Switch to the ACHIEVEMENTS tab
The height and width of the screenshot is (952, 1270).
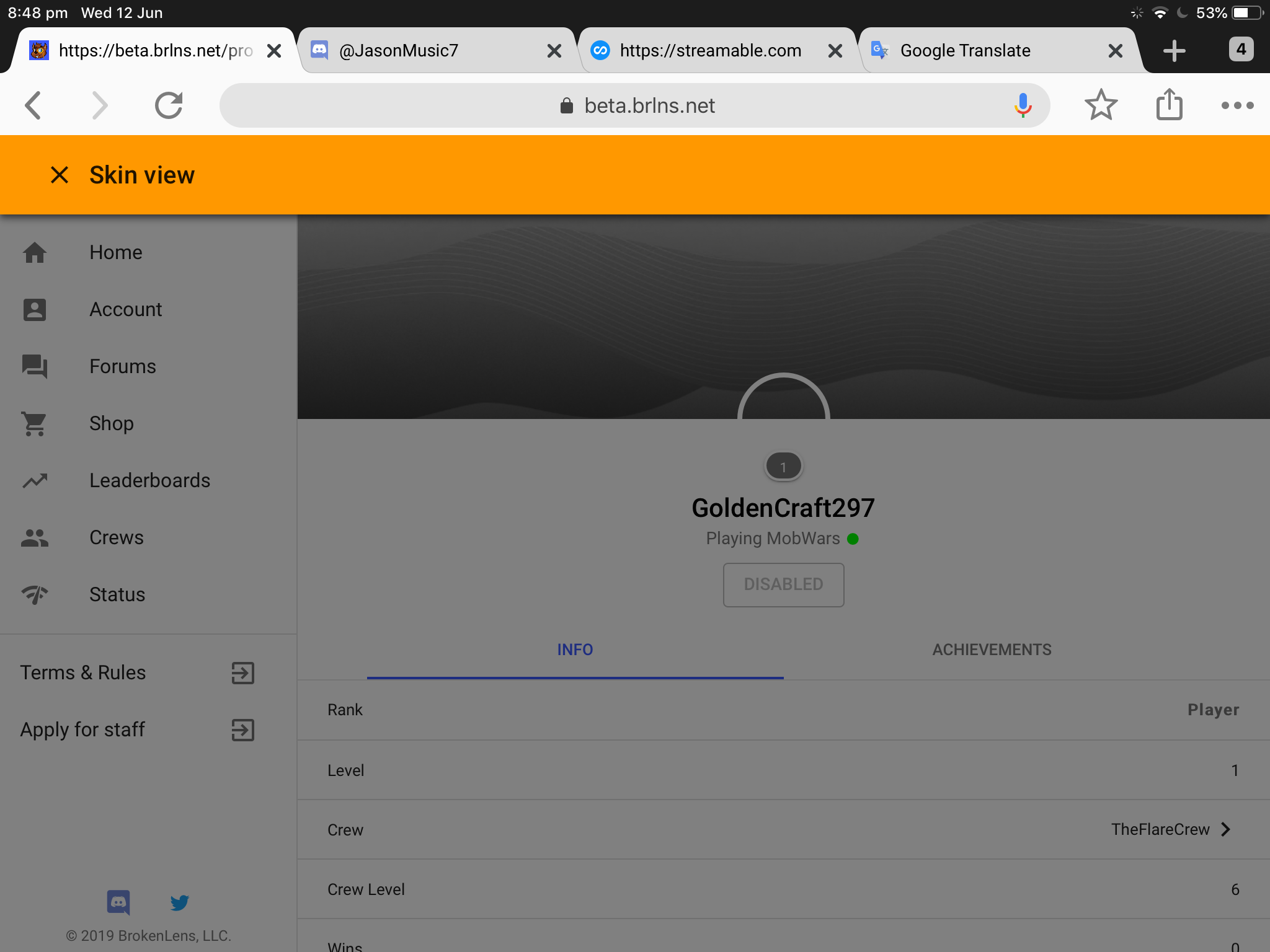click(992, 650)
